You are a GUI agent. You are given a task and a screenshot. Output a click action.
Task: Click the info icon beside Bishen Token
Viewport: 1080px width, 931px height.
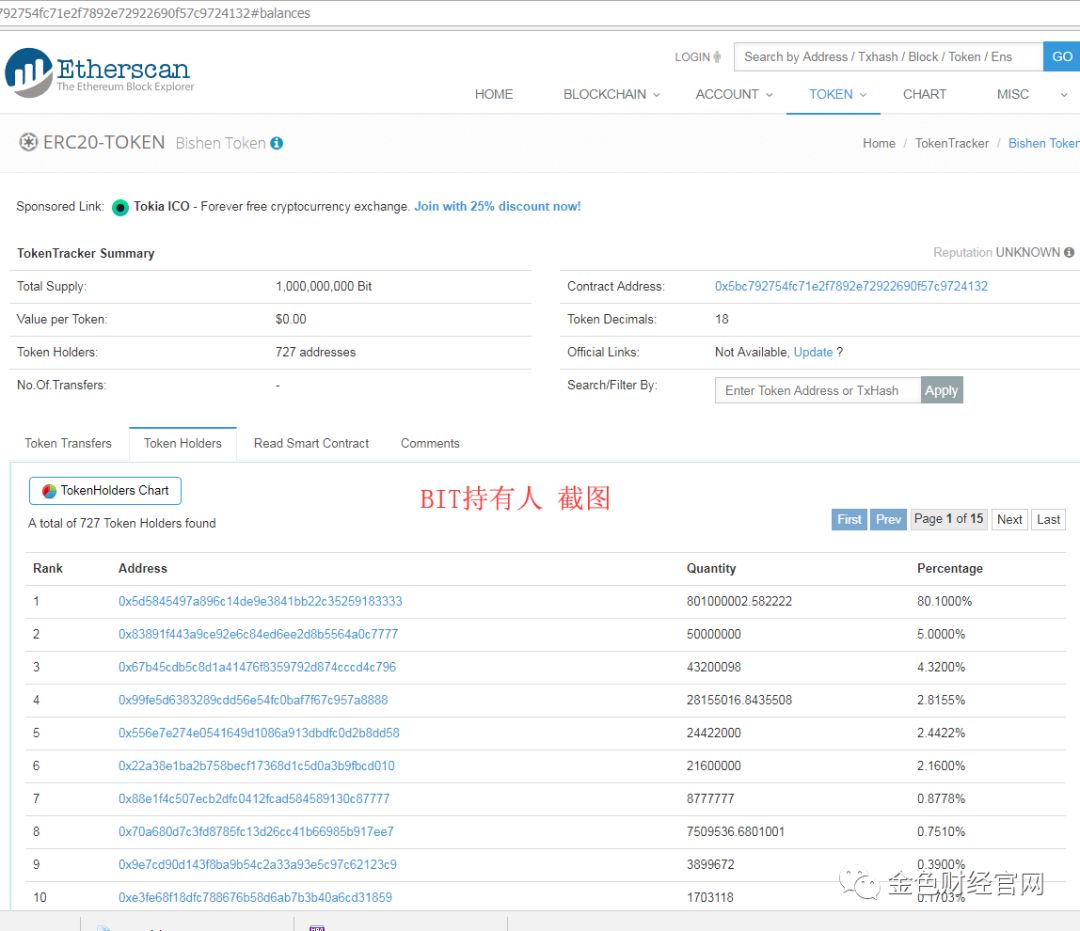[276, 142]
